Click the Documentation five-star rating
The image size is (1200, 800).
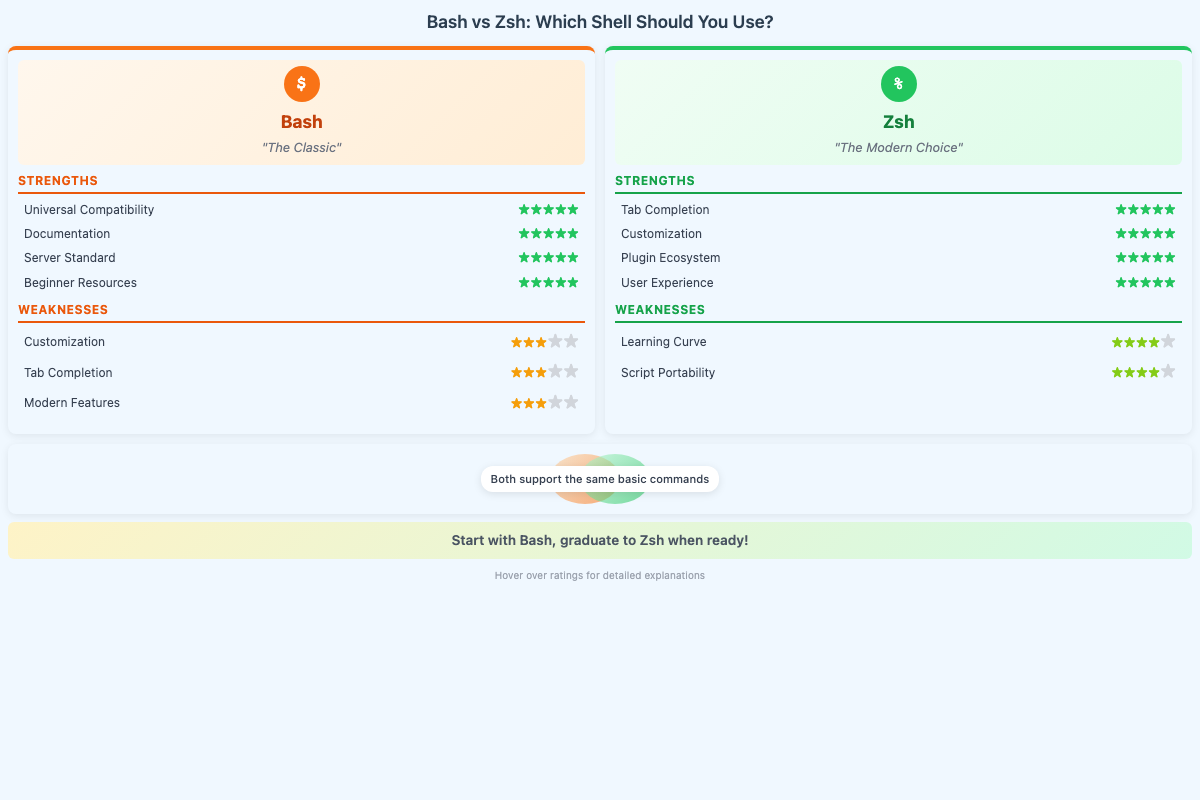pos(548,233)
